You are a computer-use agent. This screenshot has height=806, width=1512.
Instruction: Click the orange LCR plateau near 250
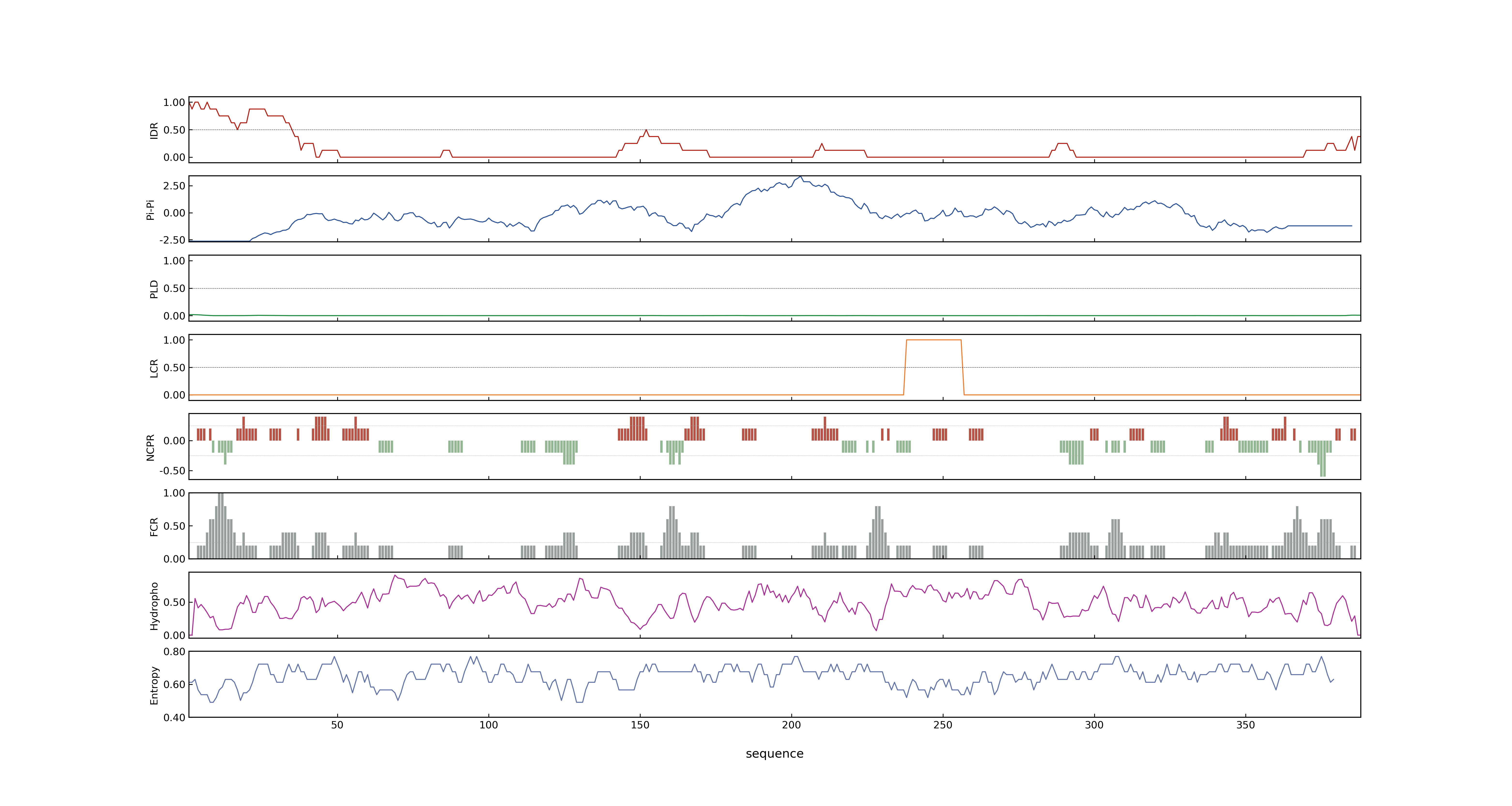point(934,340)
